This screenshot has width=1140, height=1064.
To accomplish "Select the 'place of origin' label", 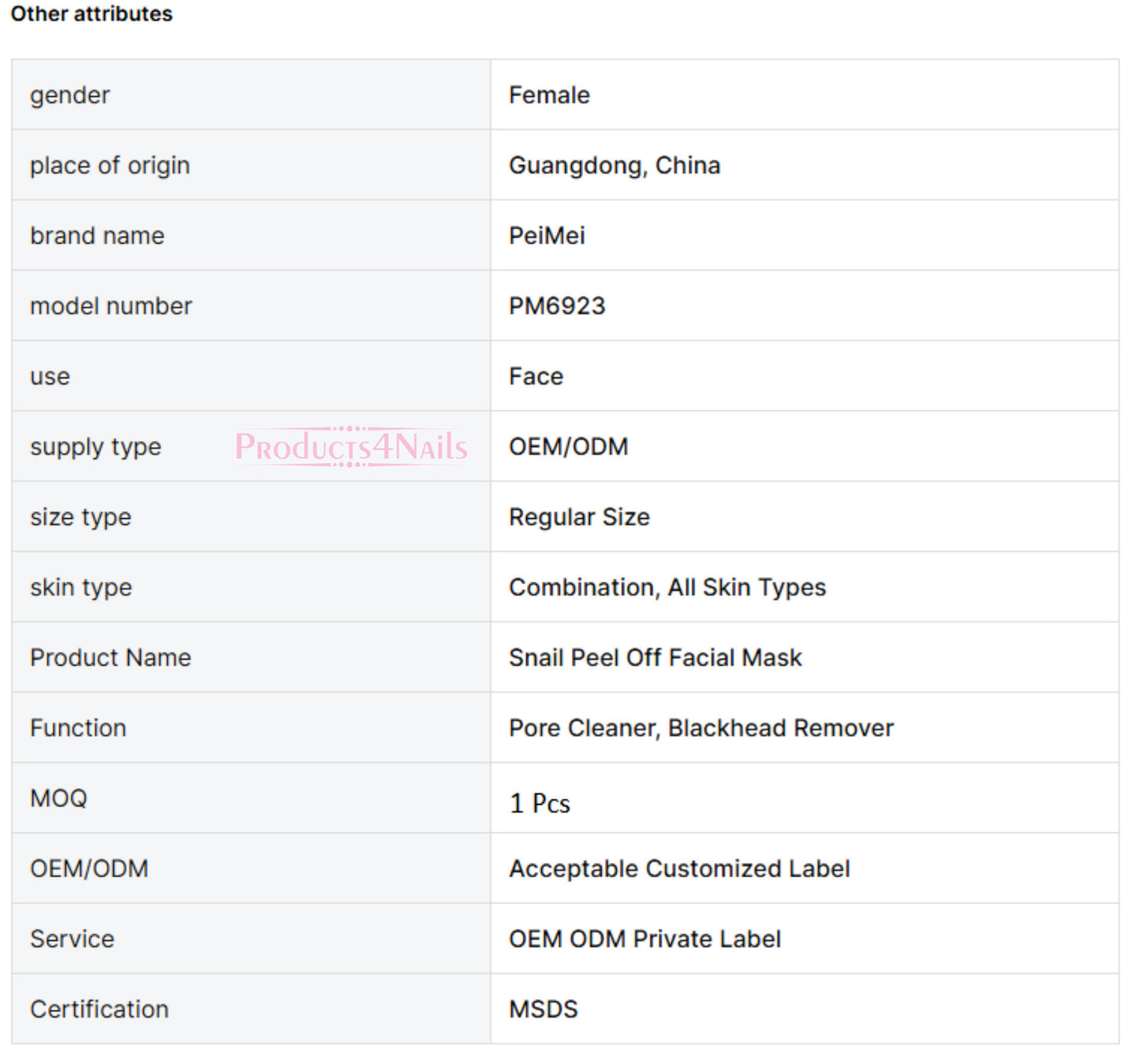I will pyautogui.click(x=110, y=166).
